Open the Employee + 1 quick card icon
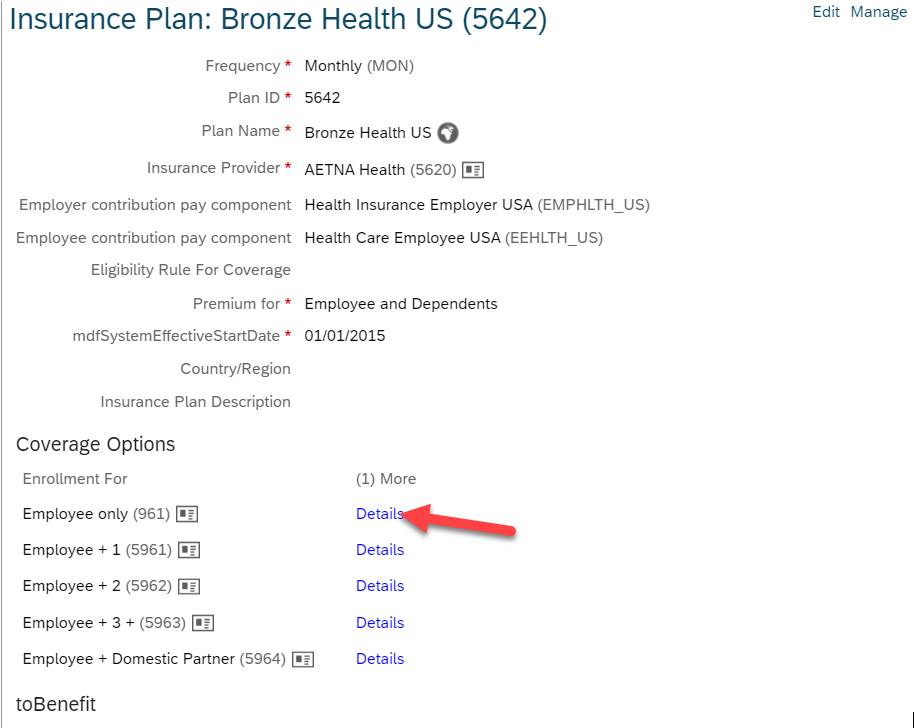 [x=189, y=550]
